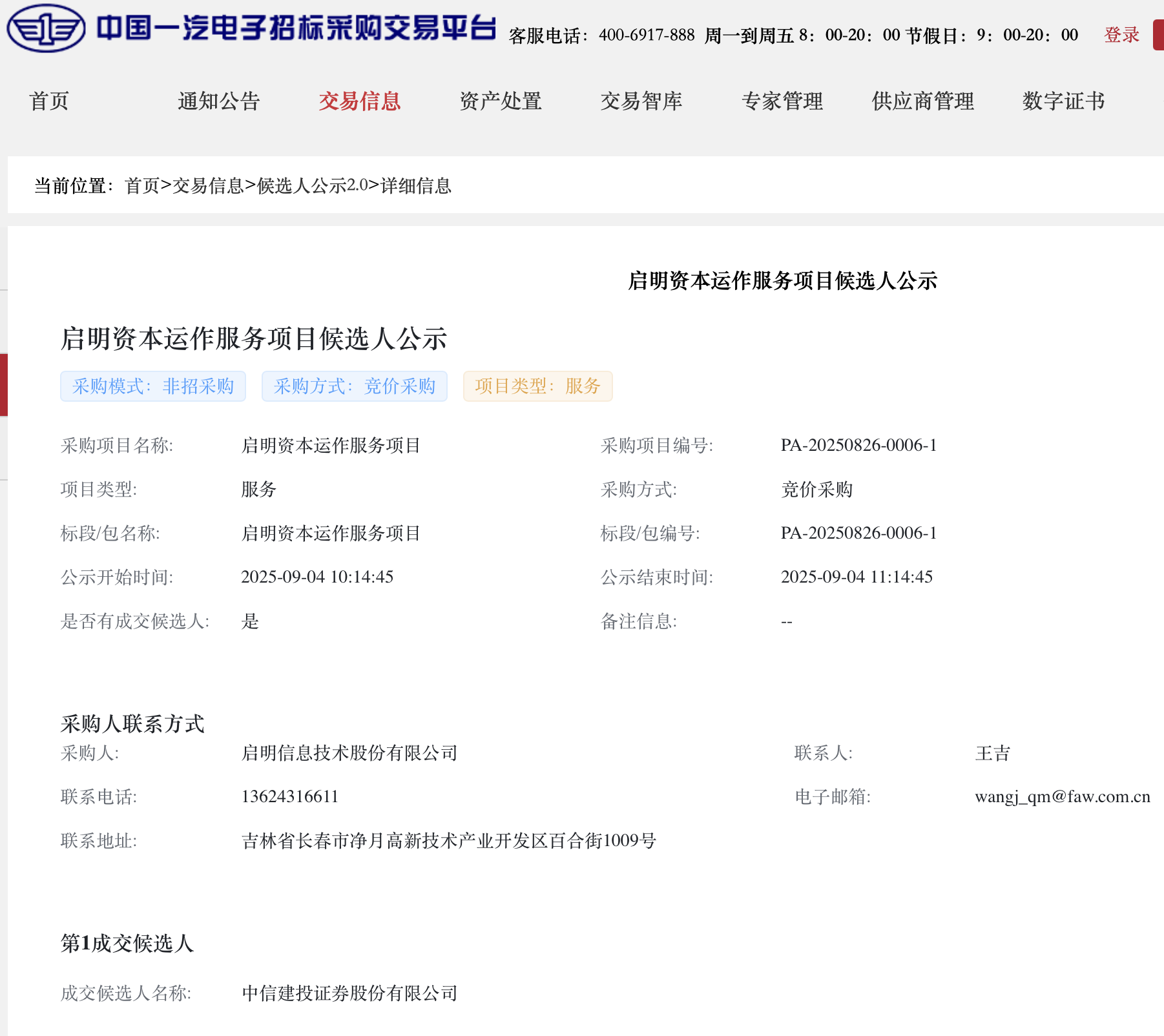Screen dimensions: 1164x1036
Task: Click the 标段/包名称 value 启明资本运作服务项目
Action: click(331, 534)
